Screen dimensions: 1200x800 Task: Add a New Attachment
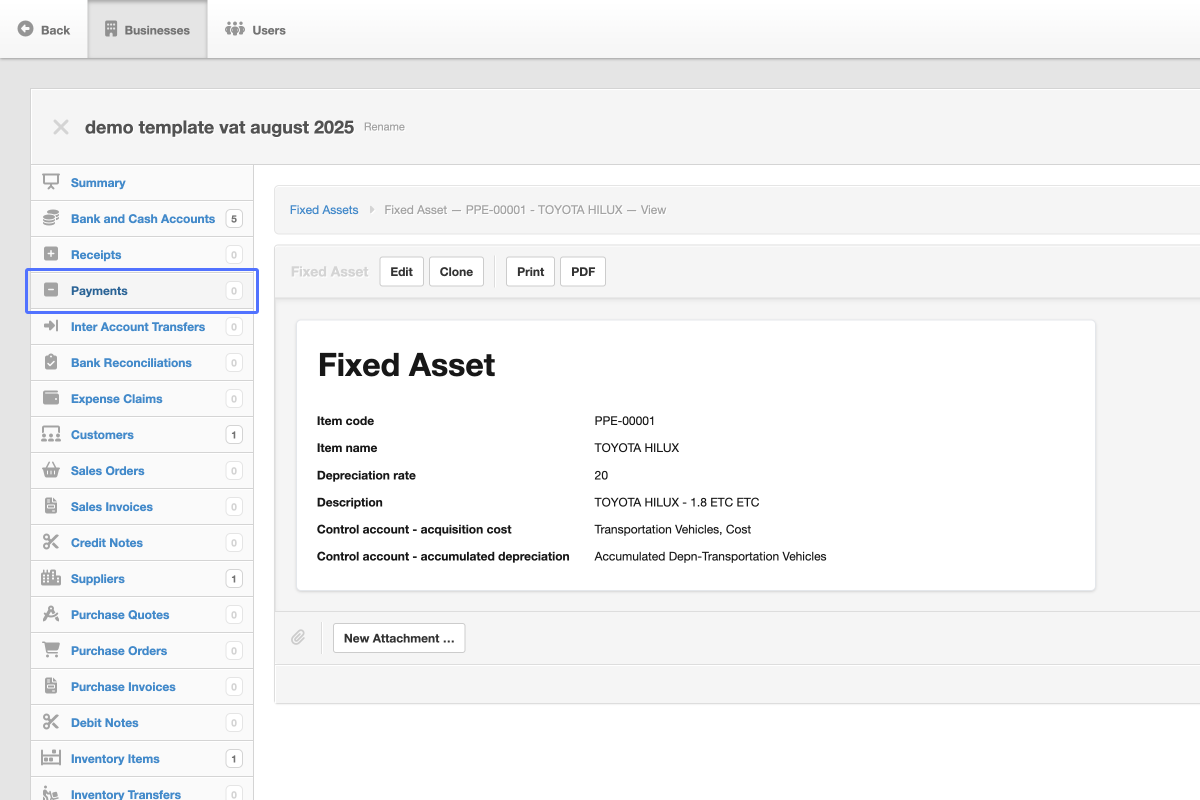(399, 638)
